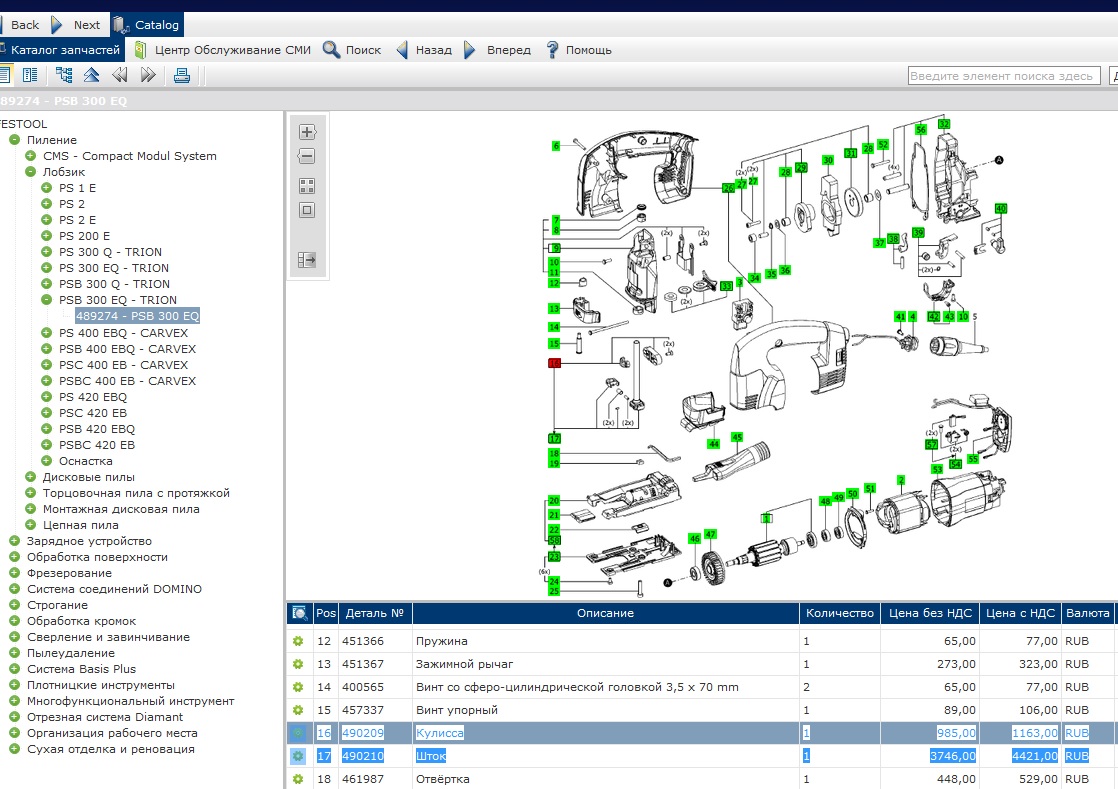1118x789 pixels.
Task: Click green part marker 45 in diagram
Action: (737, 437)
